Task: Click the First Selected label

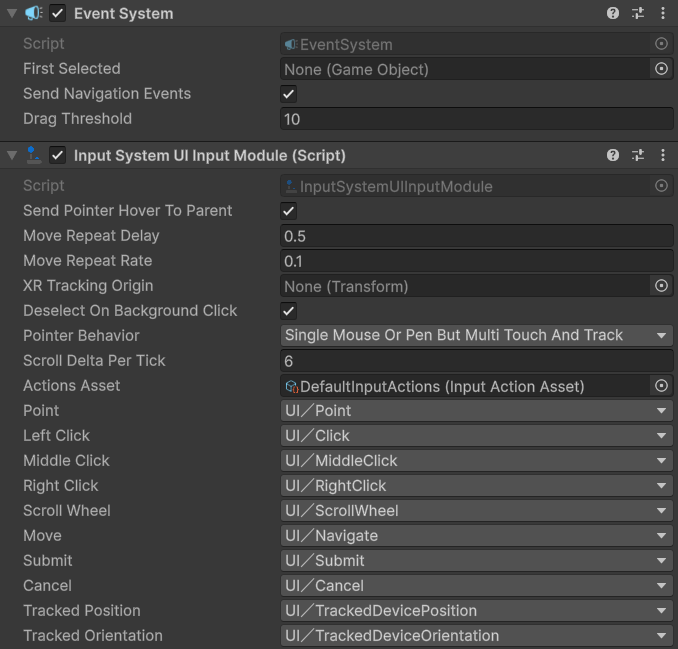Action: (x=72, y=69)
